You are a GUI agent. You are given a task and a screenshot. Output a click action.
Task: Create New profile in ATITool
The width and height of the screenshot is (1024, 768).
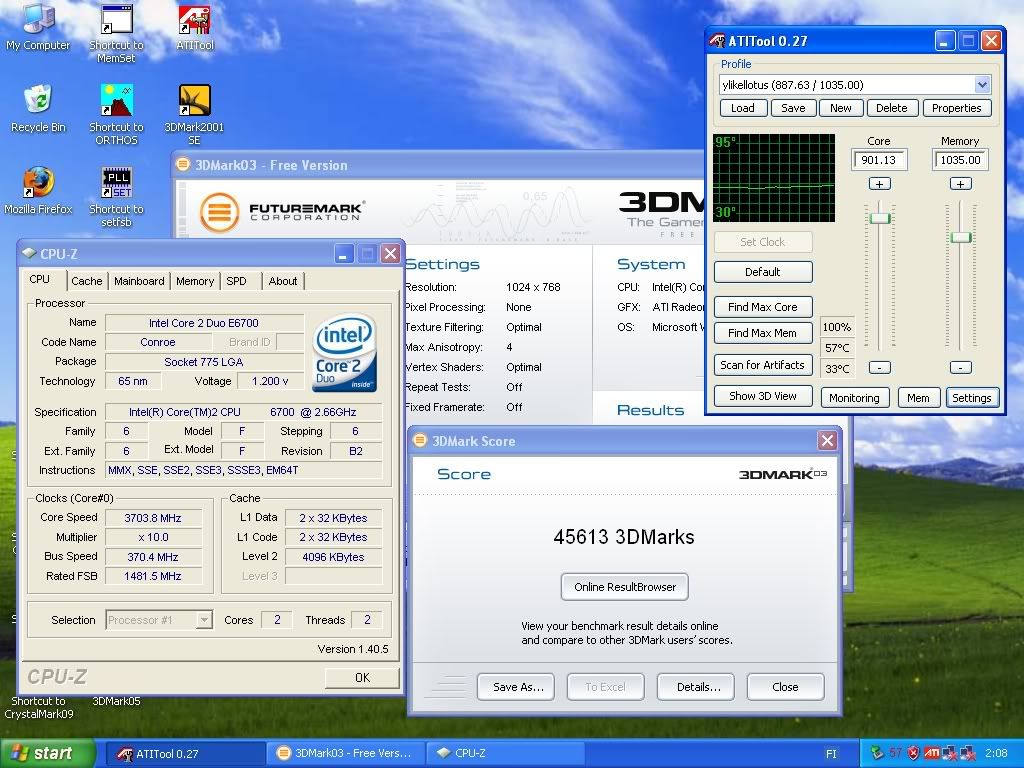(840, 108)
